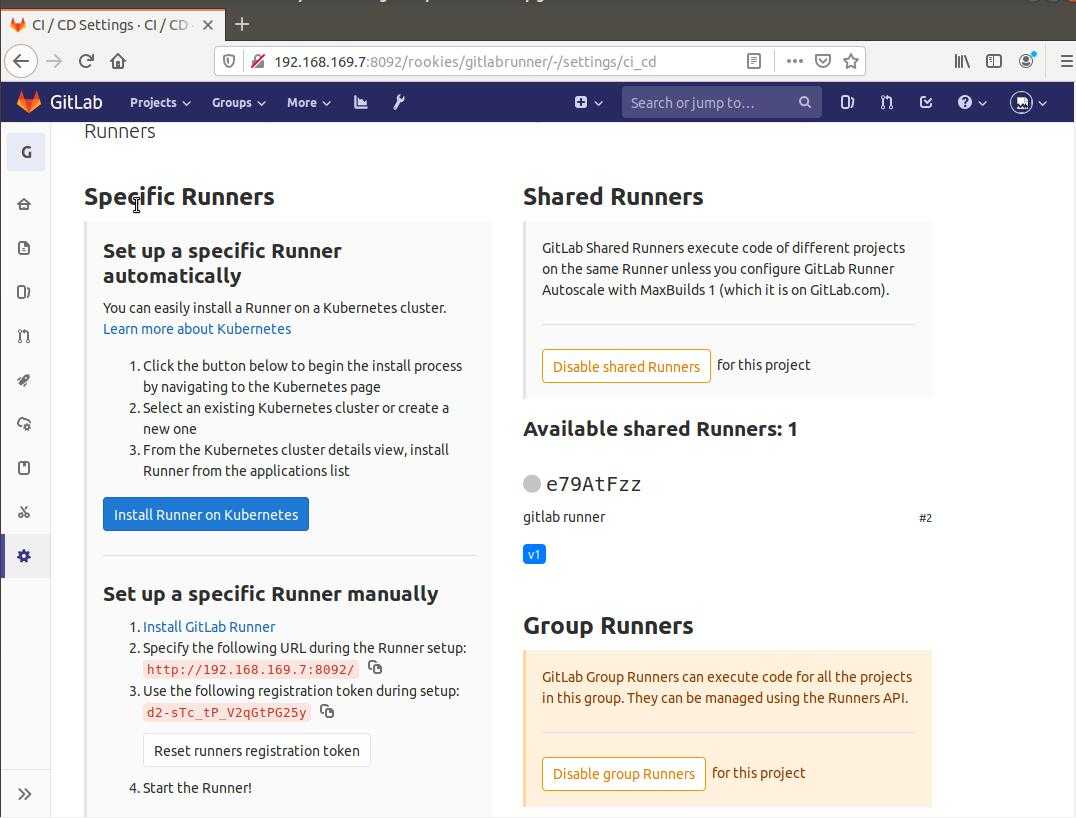Open the Help menu in navbar

[x=972, y=102]
